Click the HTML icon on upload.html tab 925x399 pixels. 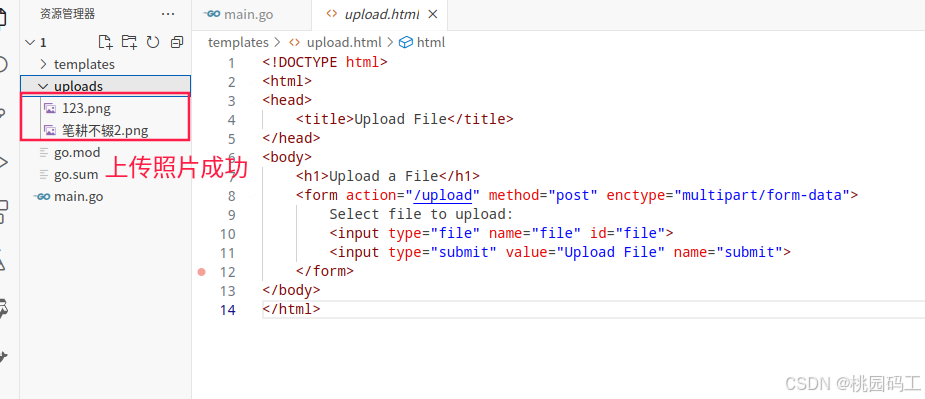click(332, 14)
